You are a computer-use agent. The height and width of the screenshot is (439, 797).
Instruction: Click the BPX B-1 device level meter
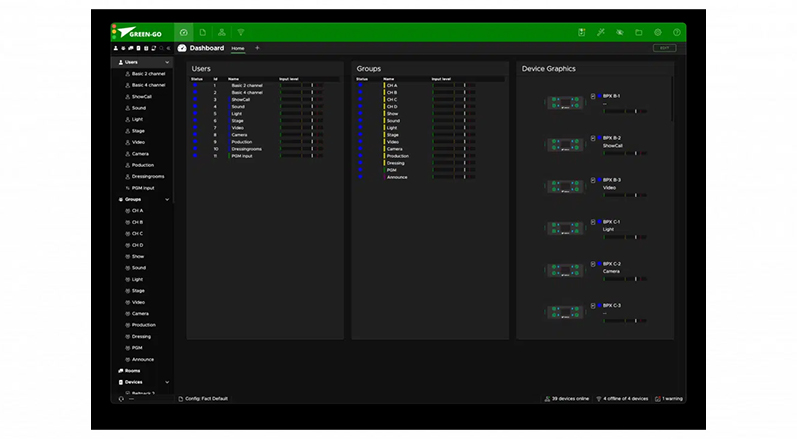pos(625,111)
